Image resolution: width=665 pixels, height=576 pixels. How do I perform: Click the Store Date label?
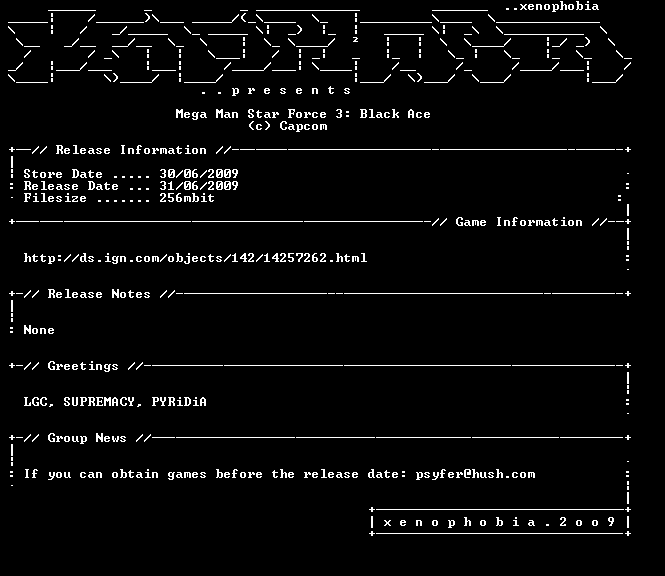pos(63,174)
